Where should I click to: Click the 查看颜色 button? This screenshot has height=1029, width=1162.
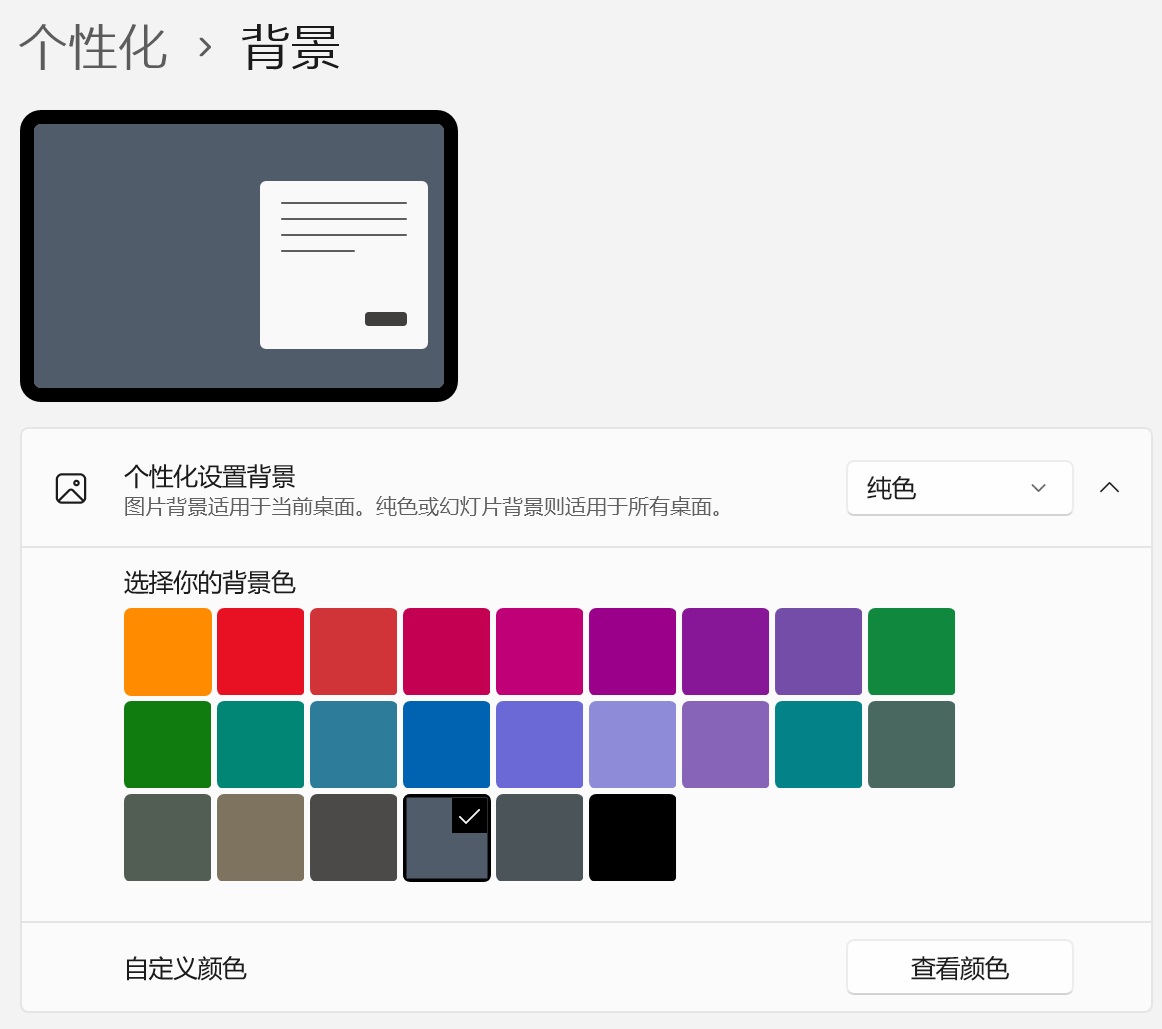pos(960,968)
